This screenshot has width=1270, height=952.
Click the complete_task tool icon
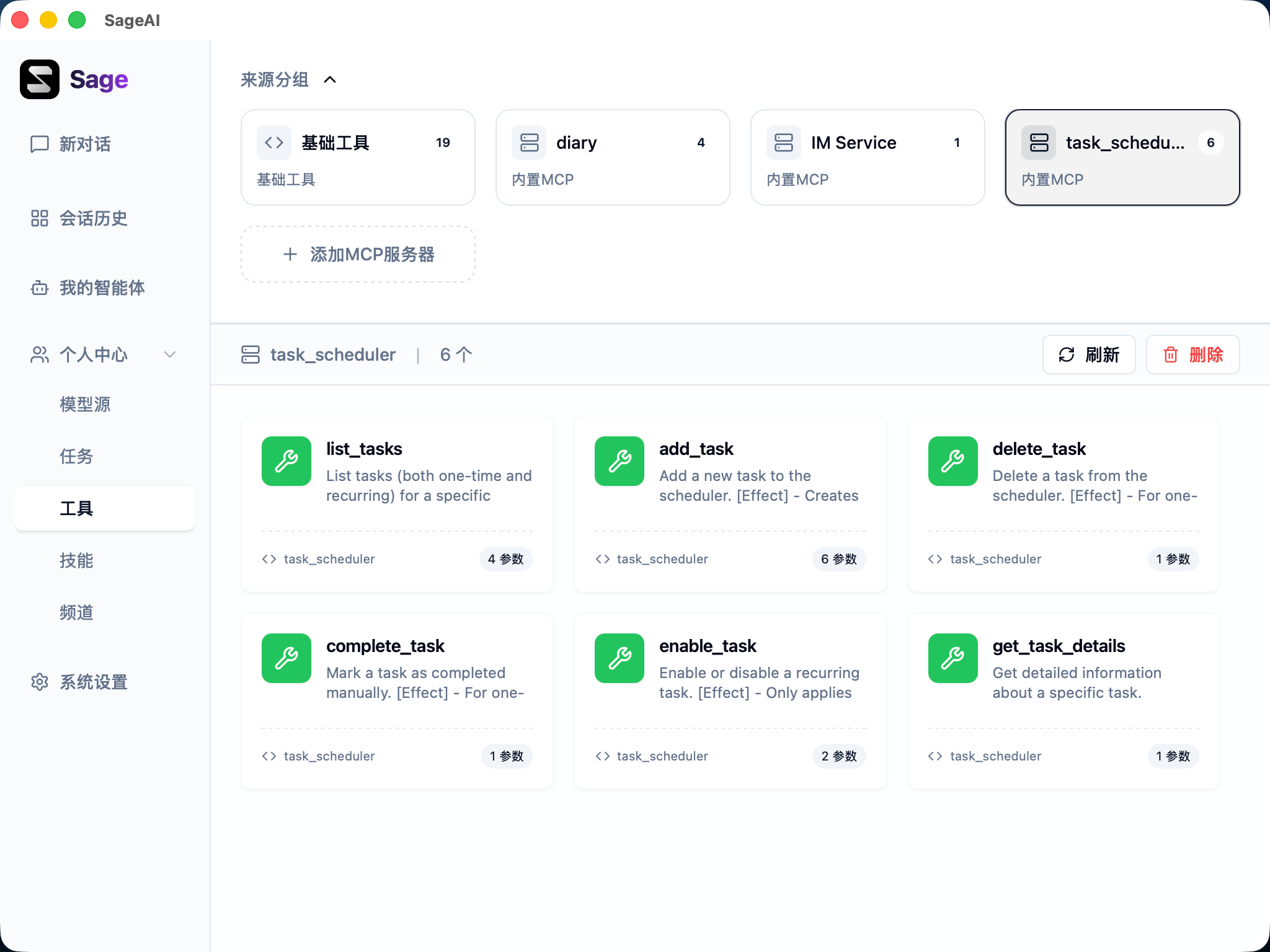click(x=286, y=658)
